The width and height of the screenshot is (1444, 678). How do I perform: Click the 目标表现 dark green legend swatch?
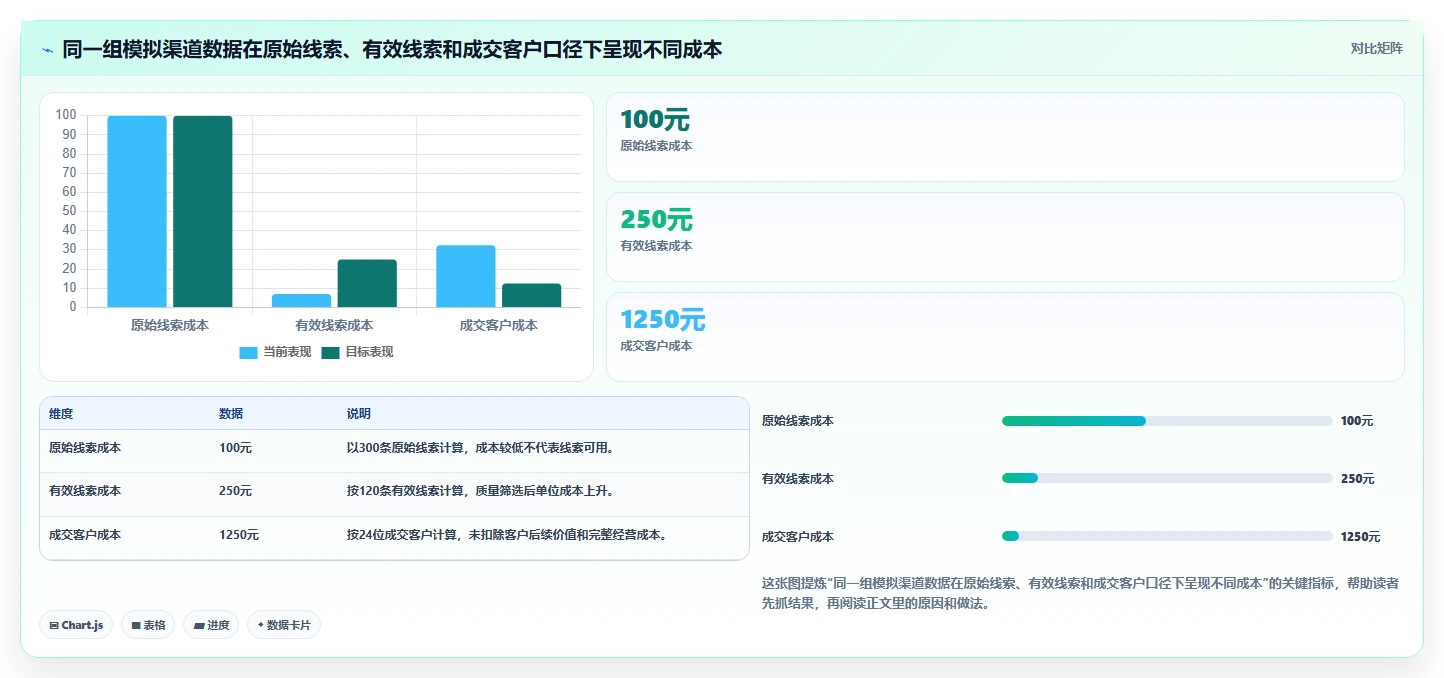point(330,353)
